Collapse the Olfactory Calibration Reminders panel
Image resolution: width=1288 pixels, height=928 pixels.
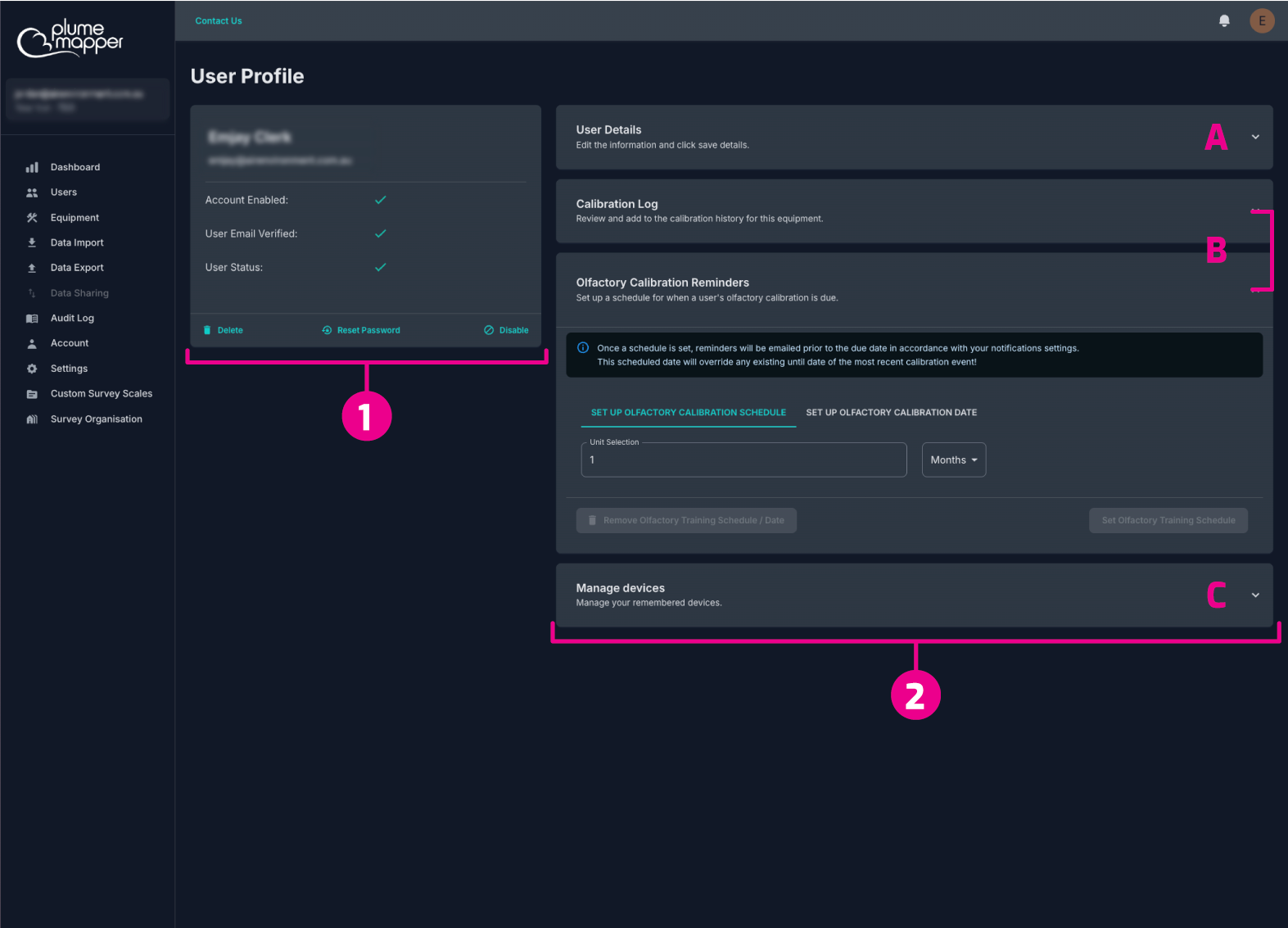coord(914,289)
